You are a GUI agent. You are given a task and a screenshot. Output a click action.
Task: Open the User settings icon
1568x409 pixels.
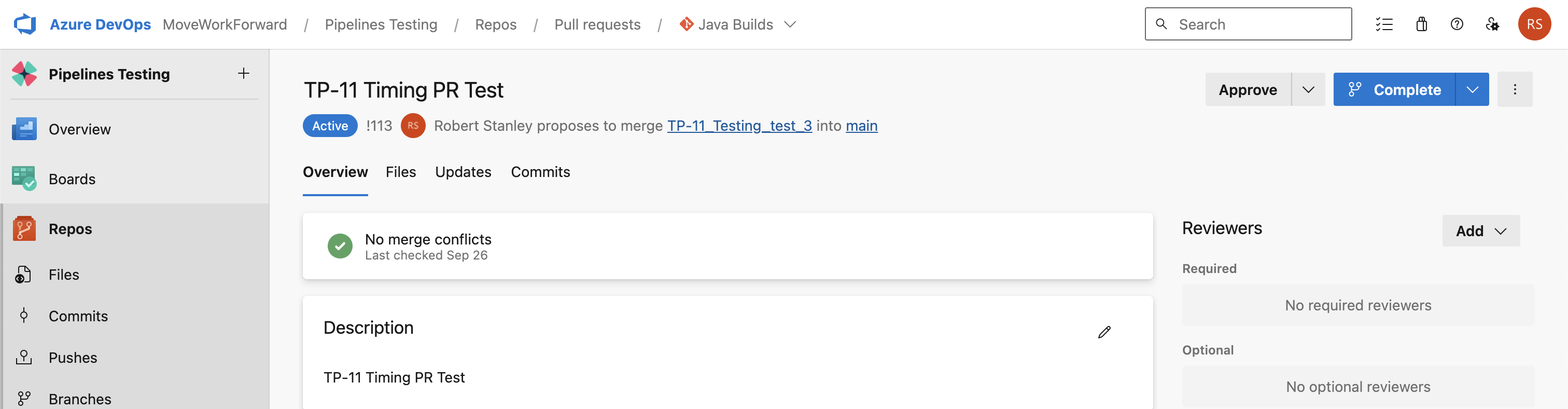(x=1492, y=24)
